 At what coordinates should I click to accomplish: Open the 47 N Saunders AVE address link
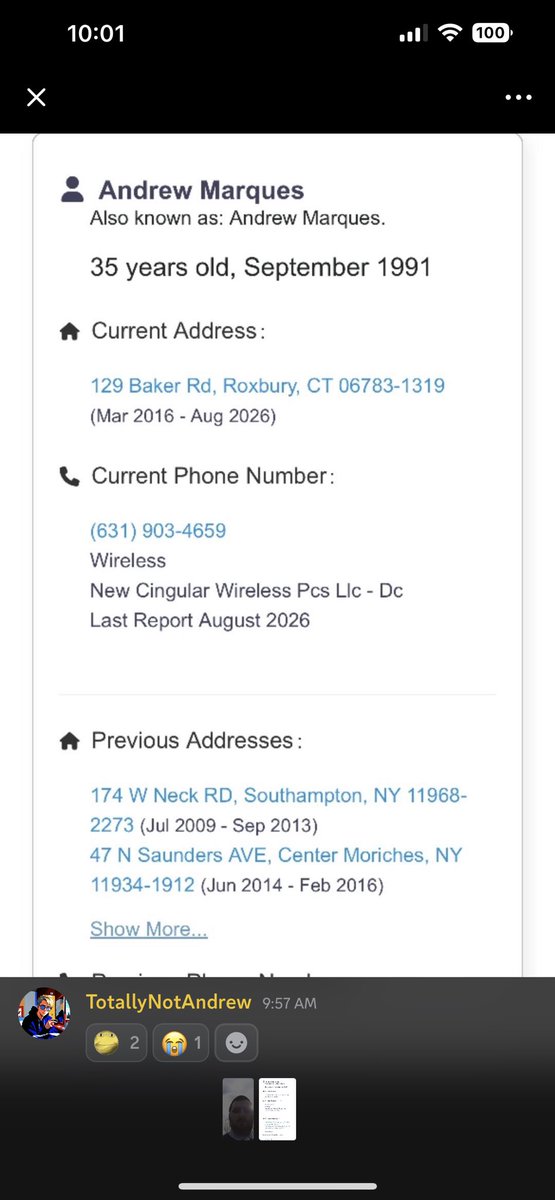pyautogui.click(x=276, y=870)
